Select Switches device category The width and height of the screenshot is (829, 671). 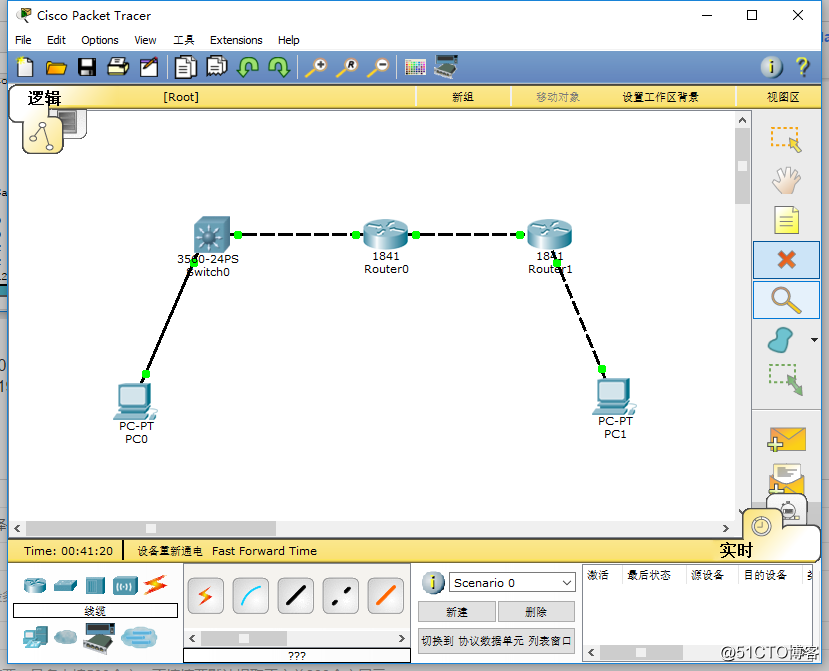click(x=65, y=585)
